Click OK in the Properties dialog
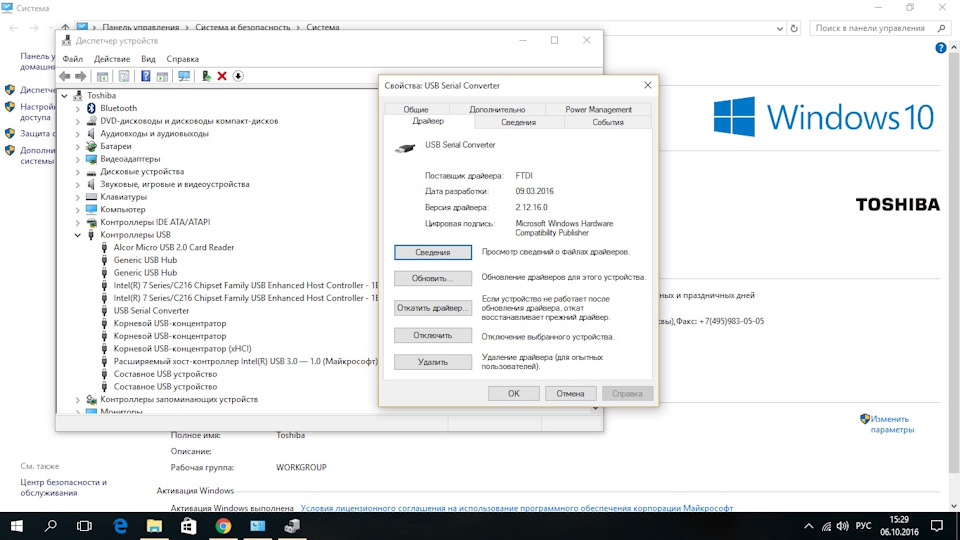The width and height of the screenshot is (960, 540). (514, 394)
